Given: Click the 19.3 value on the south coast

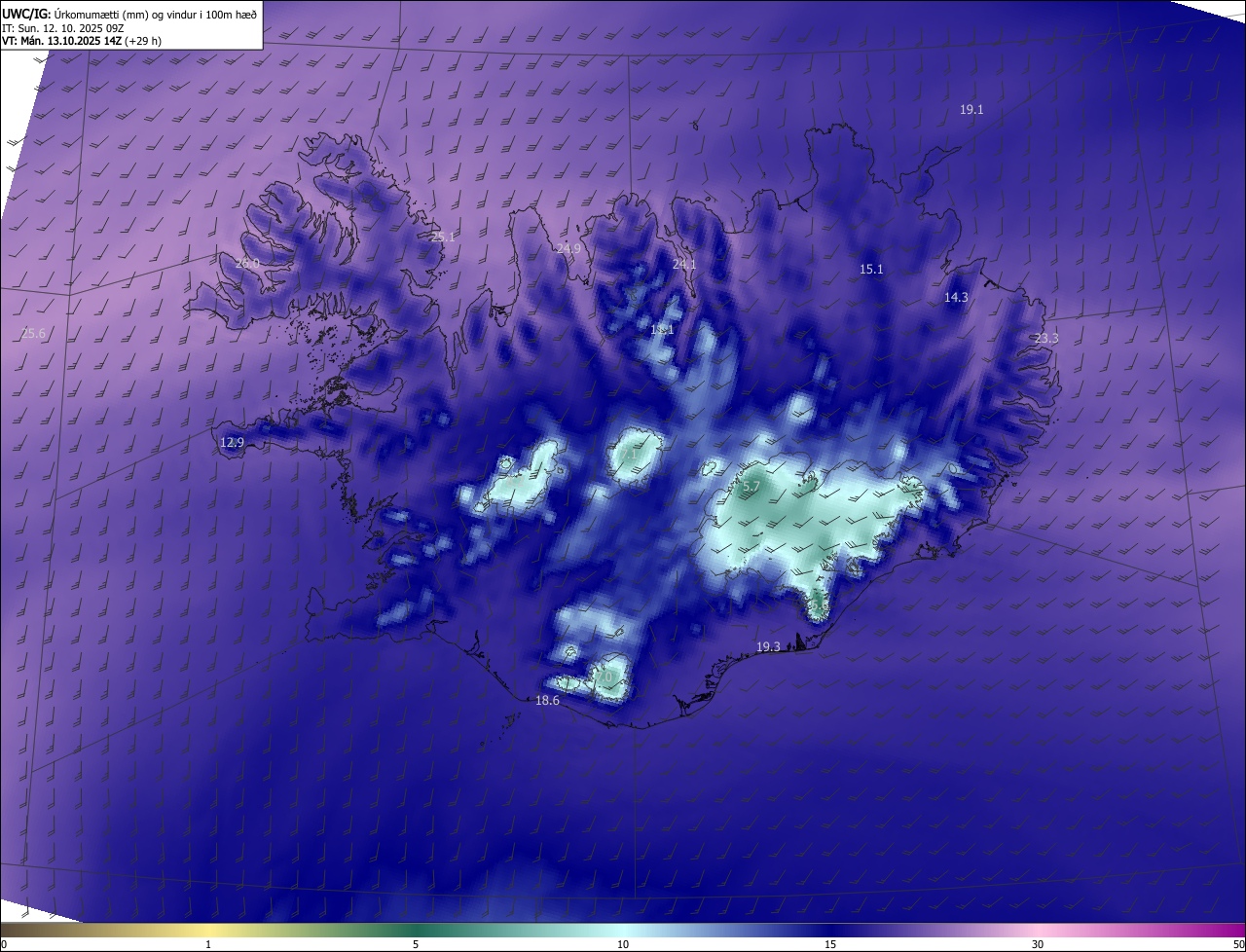Looking at the screenshot, I should tap(768, 647).
